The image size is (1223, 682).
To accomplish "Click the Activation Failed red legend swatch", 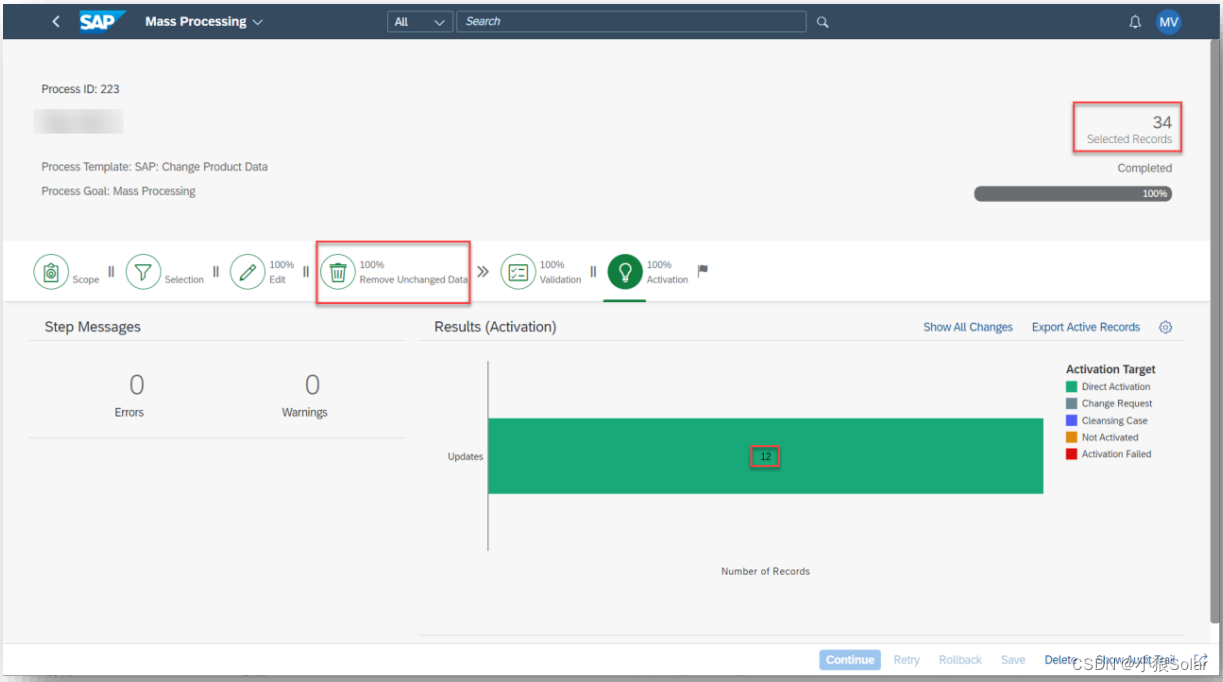I will [1071, 454].
